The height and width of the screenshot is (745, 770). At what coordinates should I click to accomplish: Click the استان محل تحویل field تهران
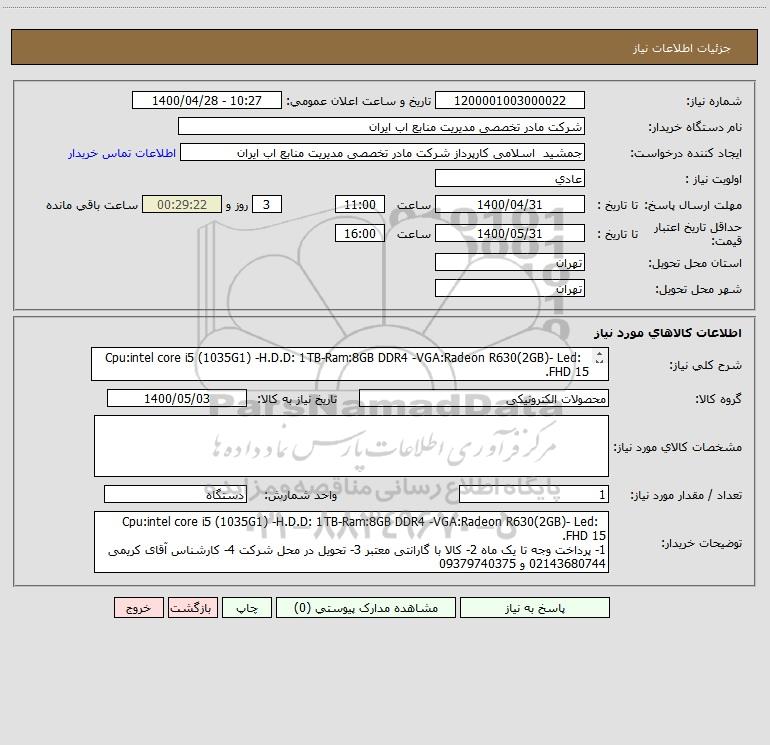click(x=510, y=262)
